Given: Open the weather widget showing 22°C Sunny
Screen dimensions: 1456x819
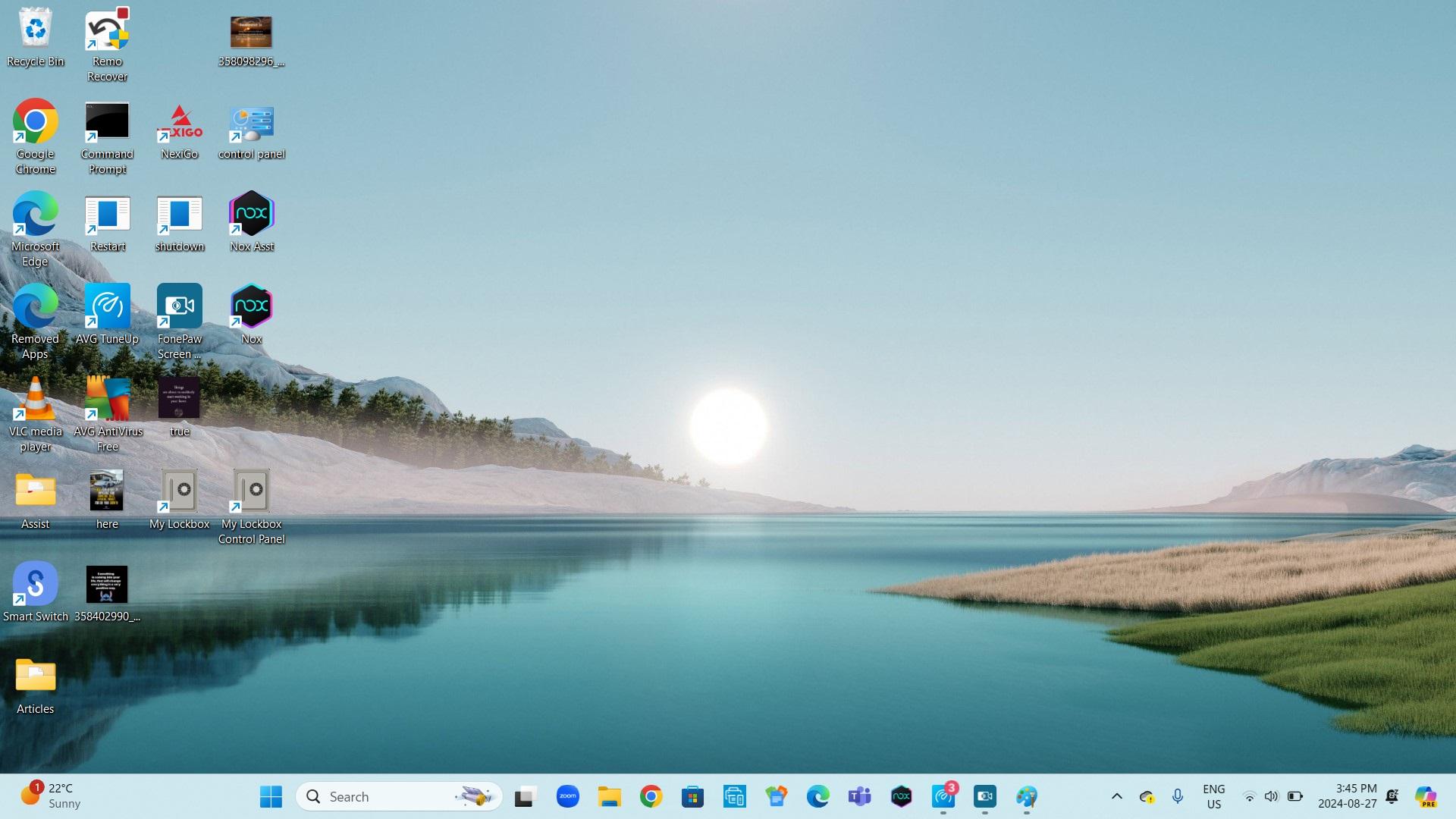Looking at the screenshot, I should [x=51, y=796].
